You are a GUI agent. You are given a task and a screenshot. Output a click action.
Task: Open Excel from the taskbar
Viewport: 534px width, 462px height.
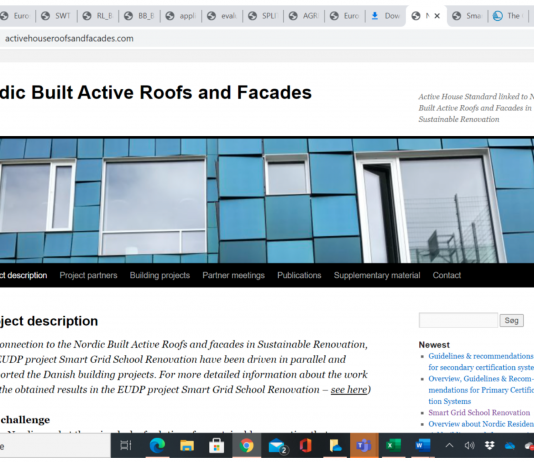coord(393,445)
